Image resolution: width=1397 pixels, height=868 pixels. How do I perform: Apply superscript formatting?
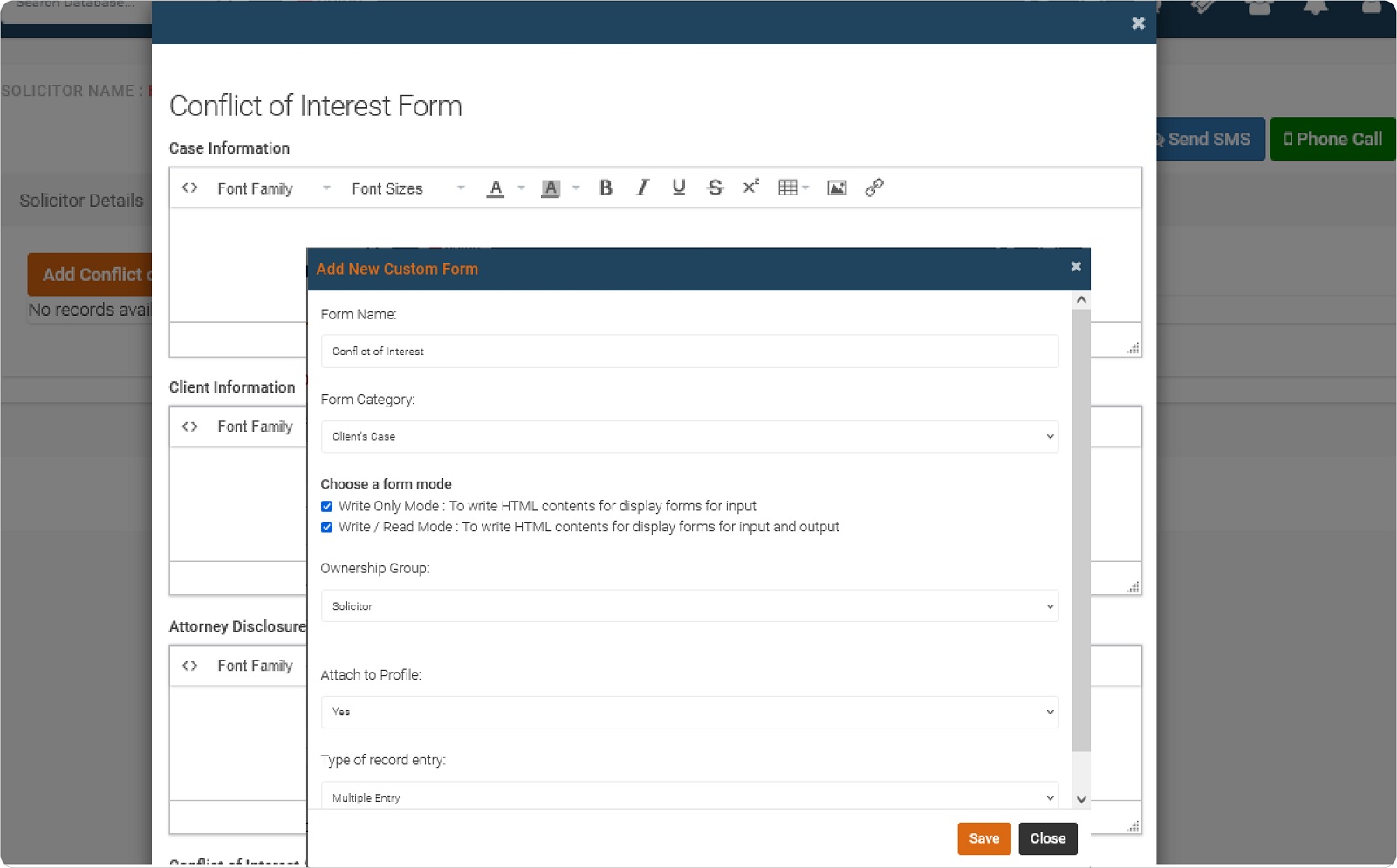(x=750, y=188)
